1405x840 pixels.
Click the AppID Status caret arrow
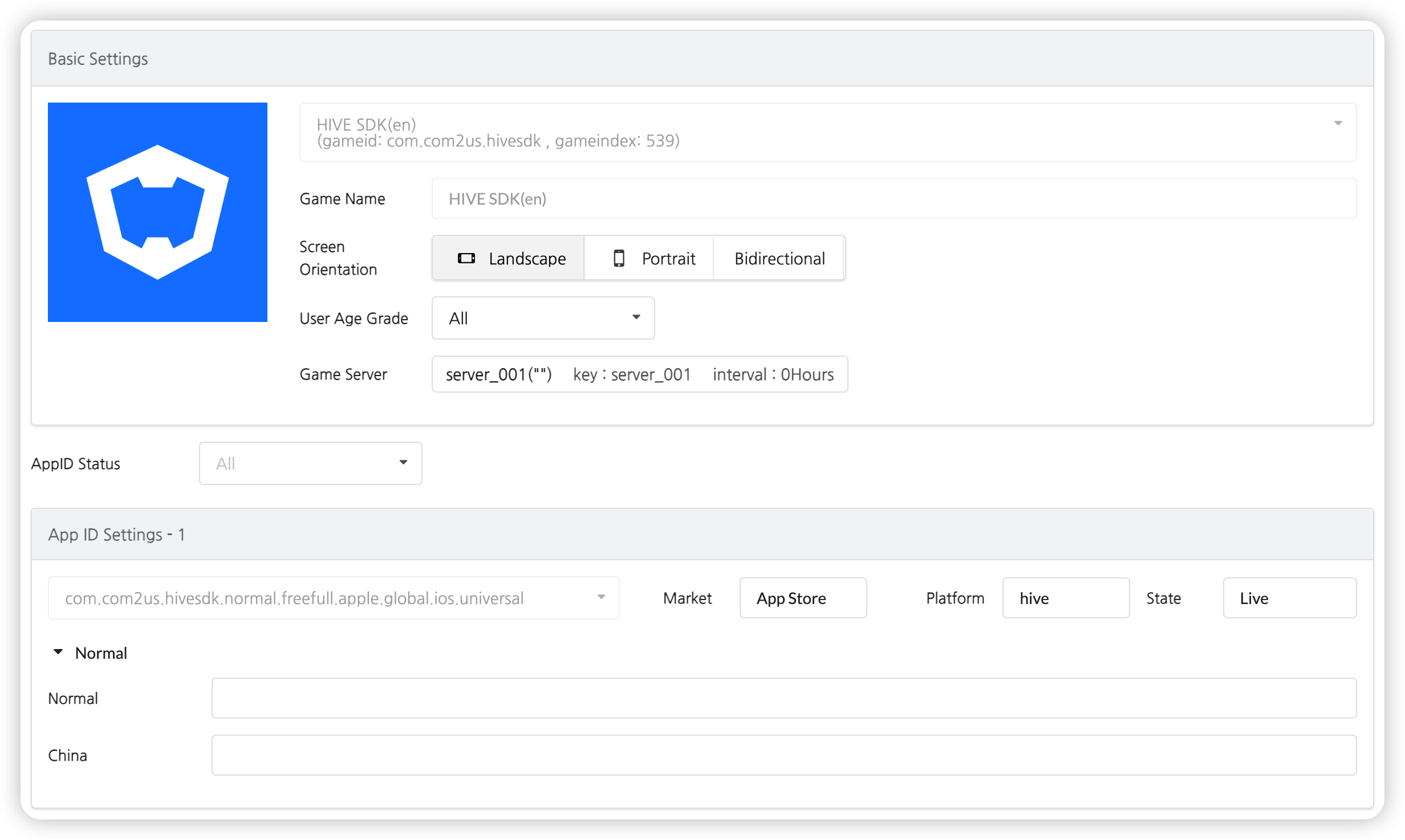(x=403, y=462)
